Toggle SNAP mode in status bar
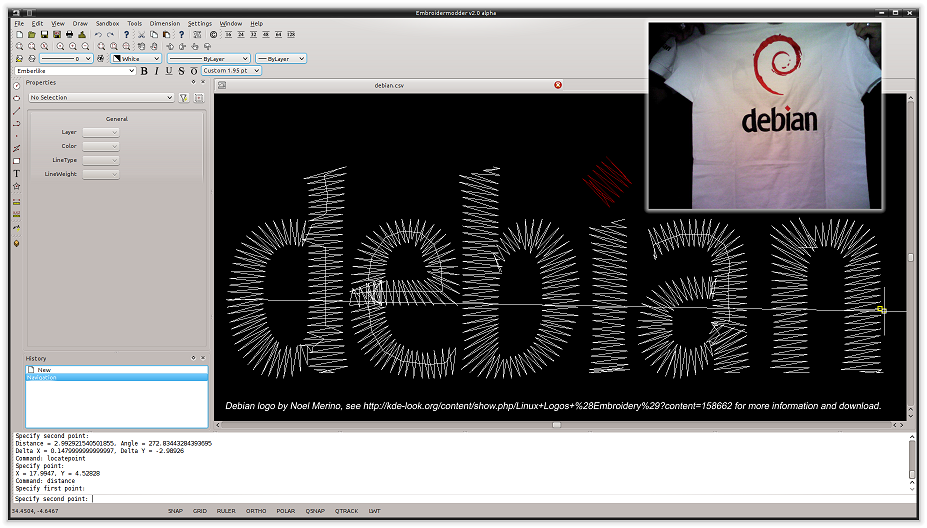Viewport: 927px width, 528px height. 175,511
